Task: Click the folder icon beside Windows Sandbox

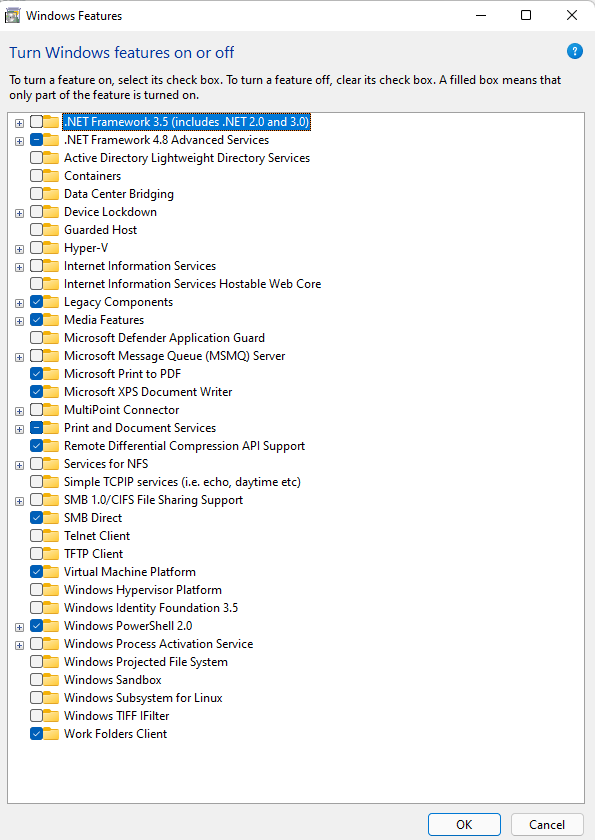Action: coord(51,680)
